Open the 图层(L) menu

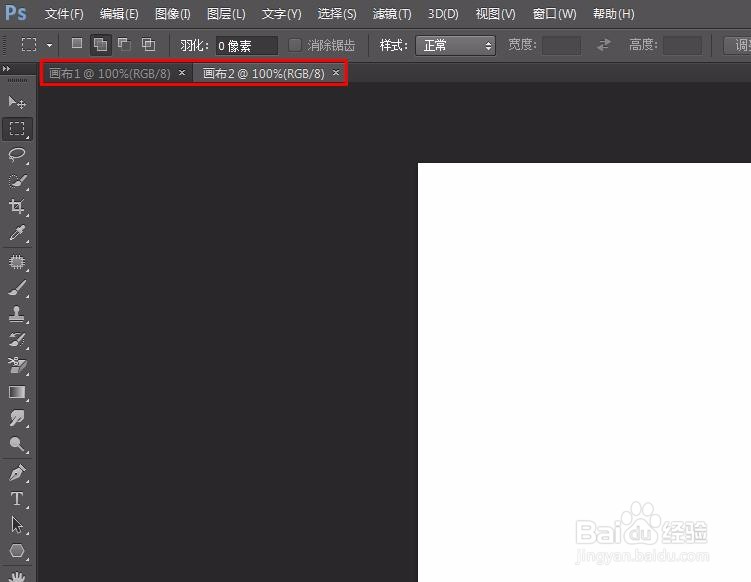(226, 14)
